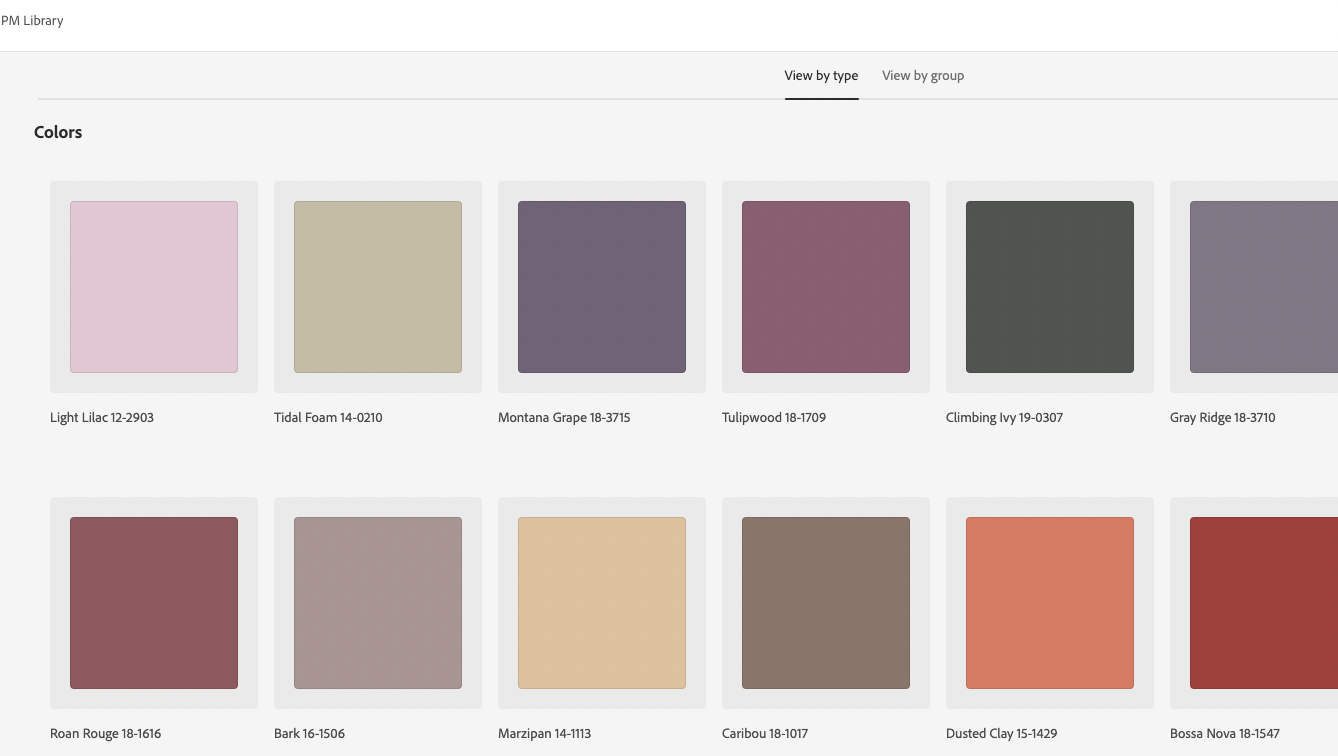Select the Bark 16-1506 color swatch
Screen dimensions: 1338x756
[377, 602]
